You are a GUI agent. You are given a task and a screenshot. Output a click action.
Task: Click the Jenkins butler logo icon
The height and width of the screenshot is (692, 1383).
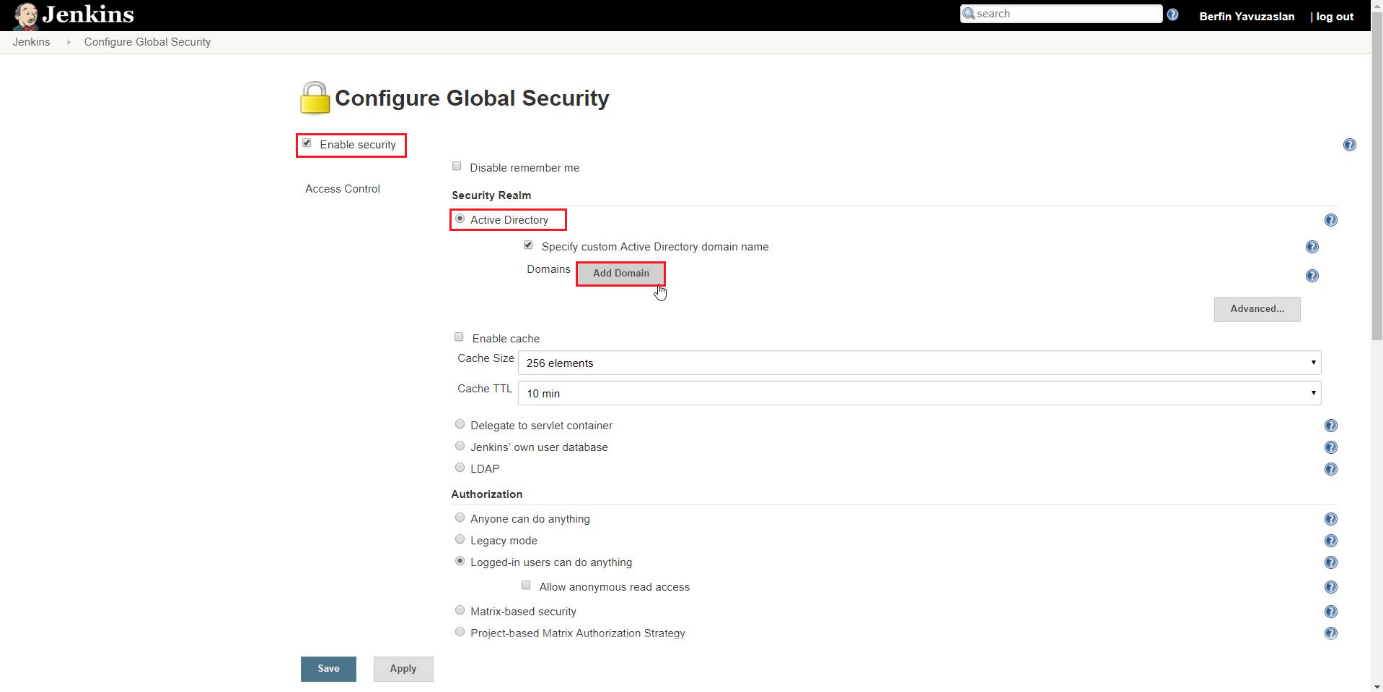point(26,15)
